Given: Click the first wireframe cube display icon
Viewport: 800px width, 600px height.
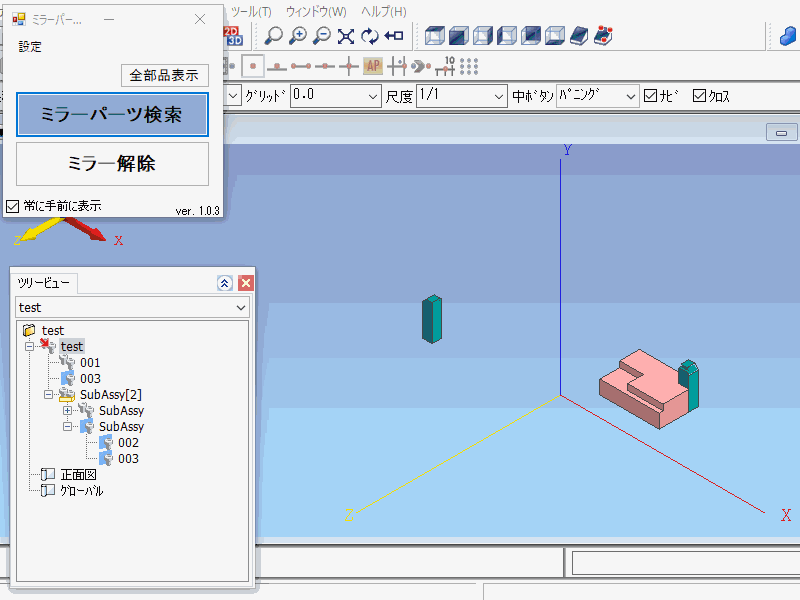Looking at the screenshot, I should (x=435, y=36).
